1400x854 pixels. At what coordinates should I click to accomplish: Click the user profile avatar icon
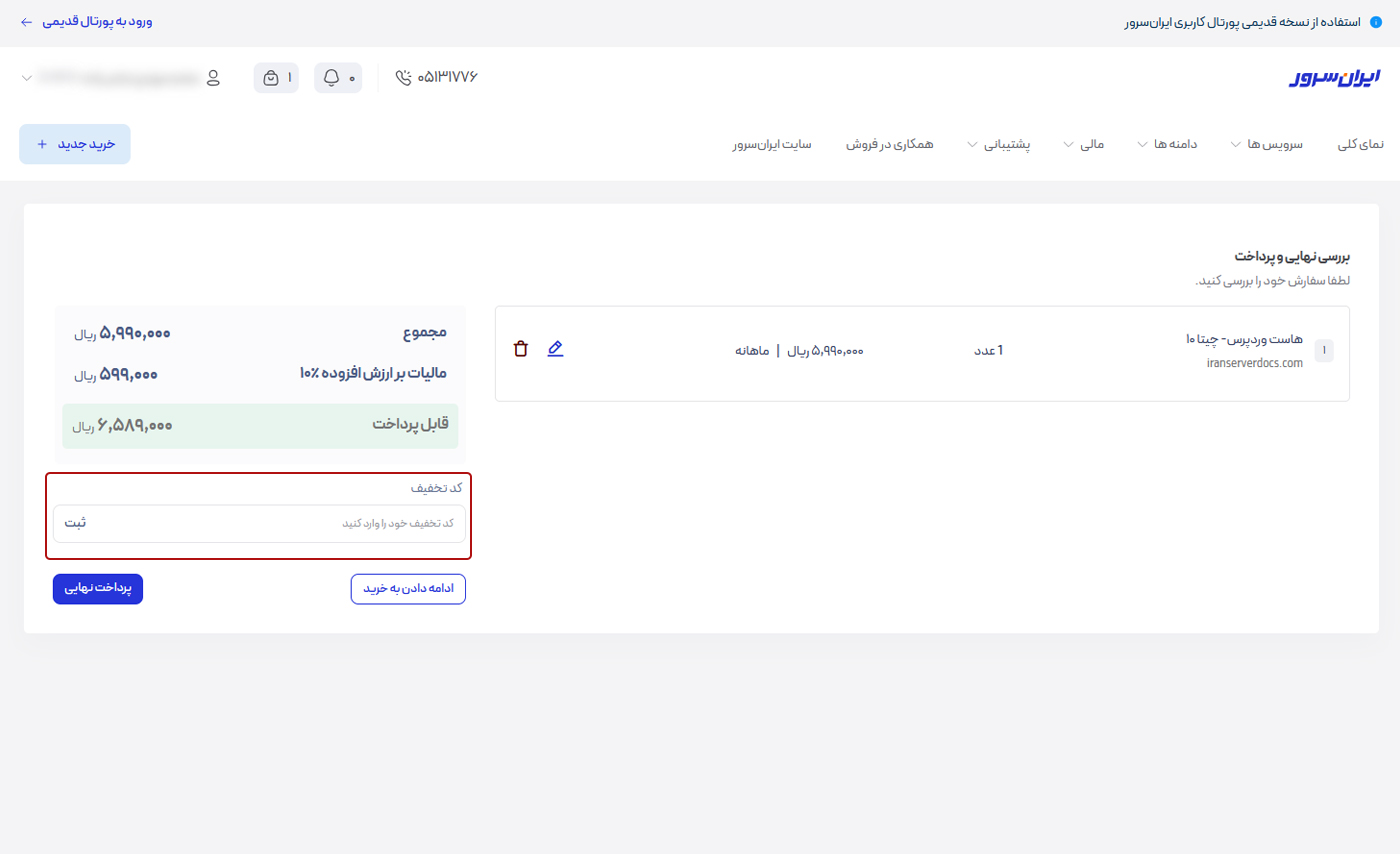tap(212, 78)
